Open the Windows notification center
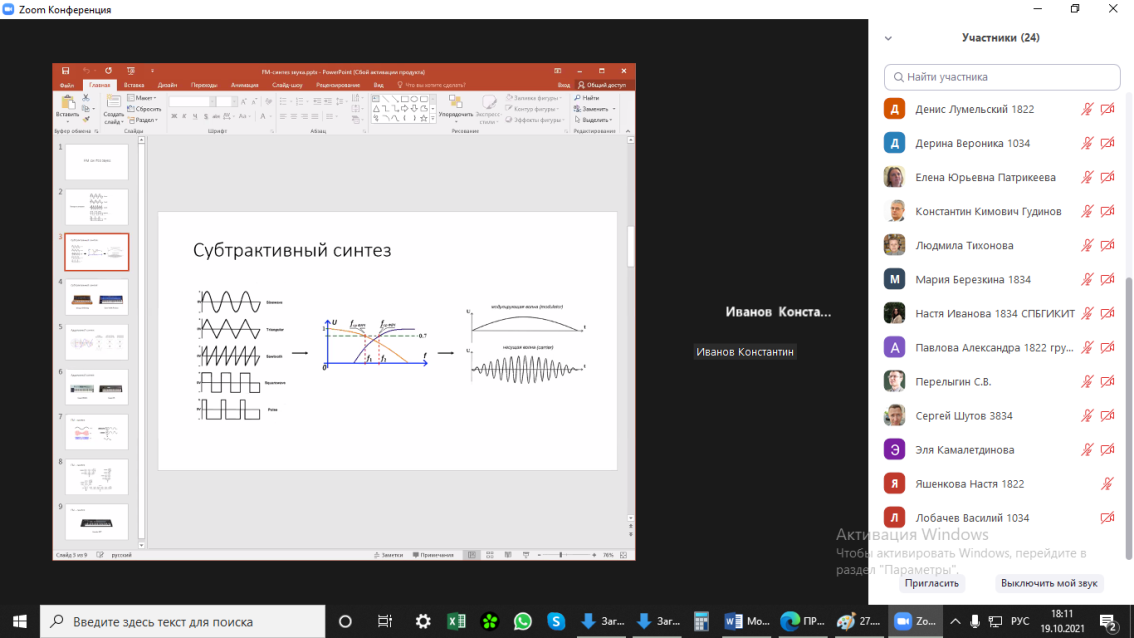Viewport: 1134px width, 638px height. pyautogui.click(x=1107, y=621)
